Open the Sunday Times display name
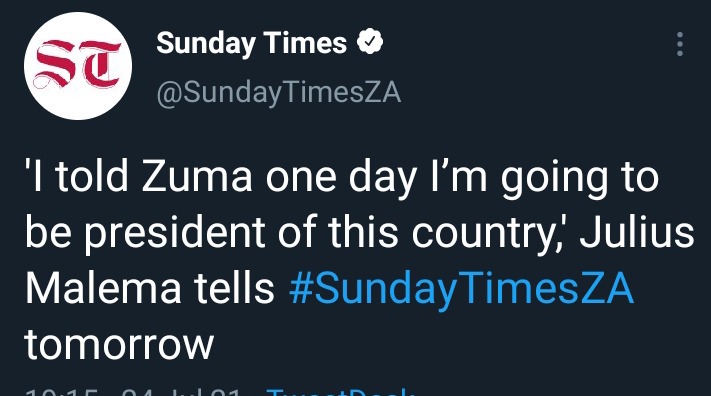 pos(251,43)
